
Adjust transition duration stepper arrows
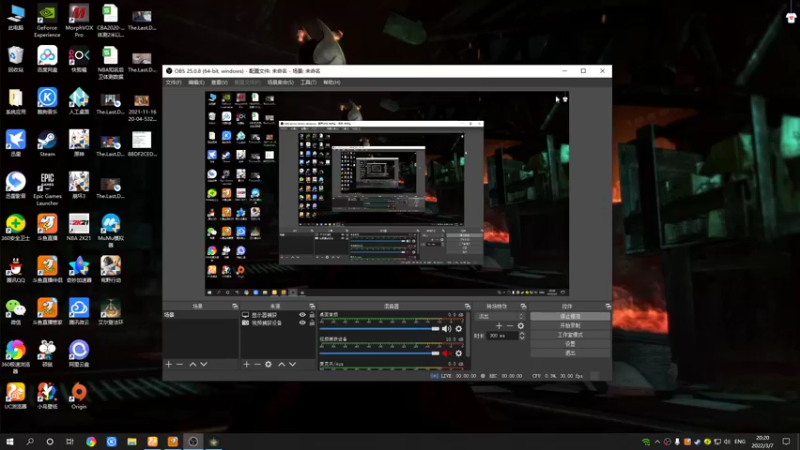point(521,335)
